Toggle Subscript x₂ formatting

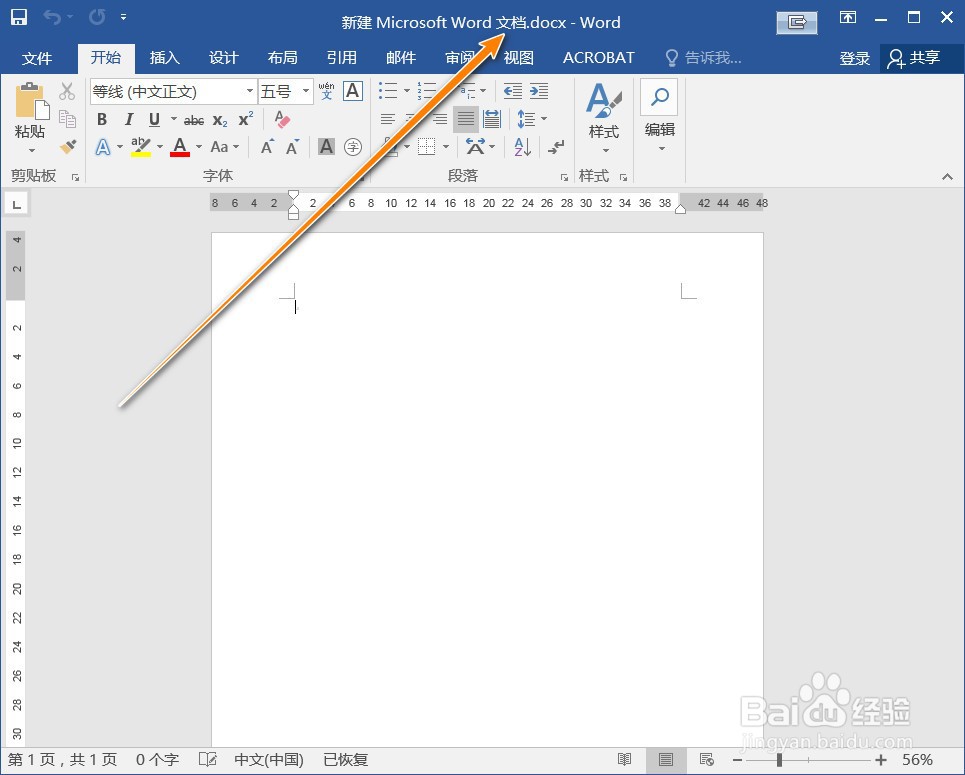pyautogui.click(x=220, y=121)
